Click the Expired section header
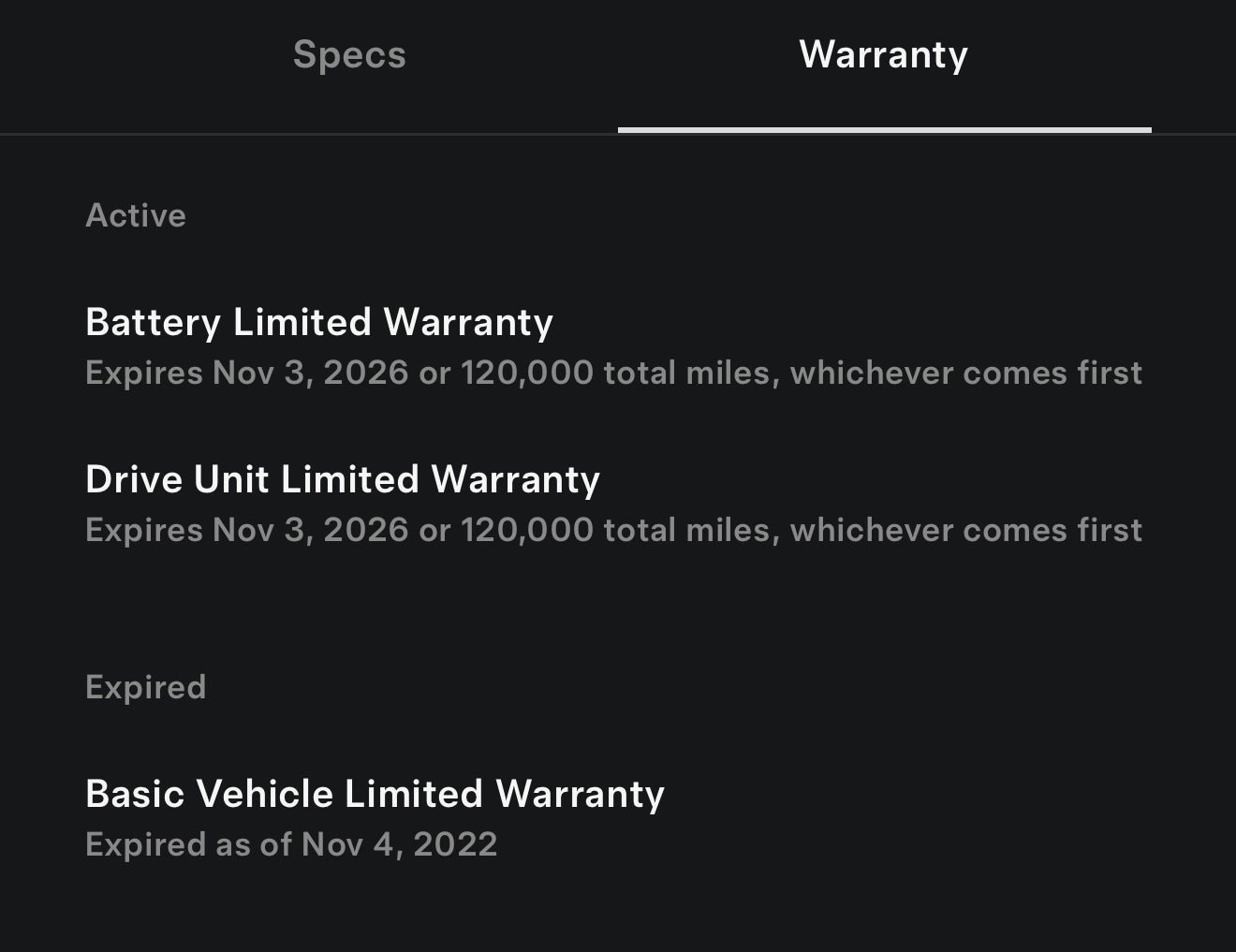Viewport: 1236px width, 952px height. (x=145, y=687)
